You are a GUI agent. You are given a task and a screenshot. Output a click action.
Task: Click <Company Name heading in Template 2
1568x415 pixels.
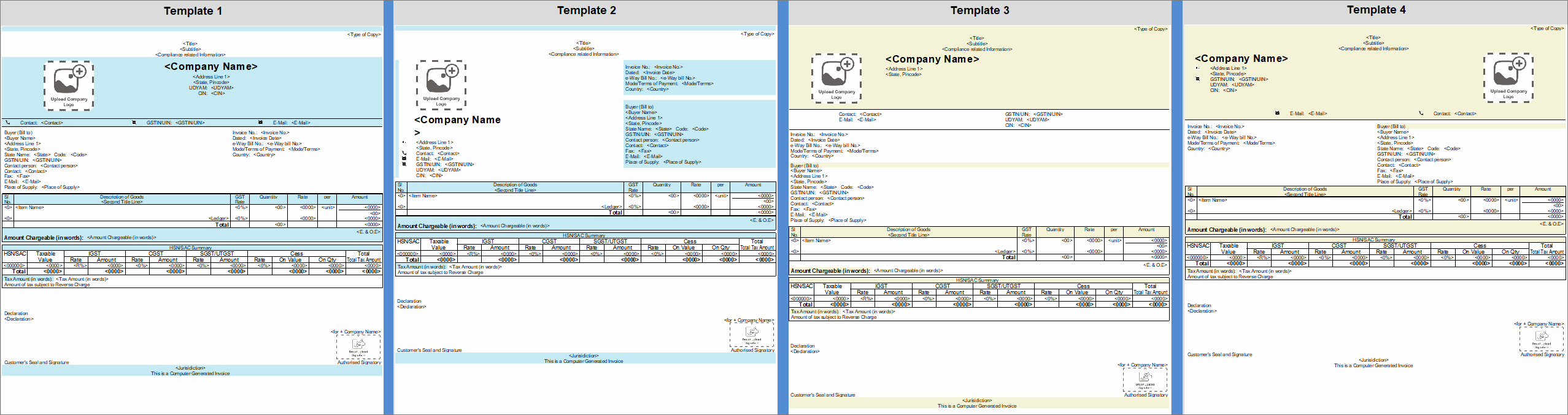pos(457,120)
